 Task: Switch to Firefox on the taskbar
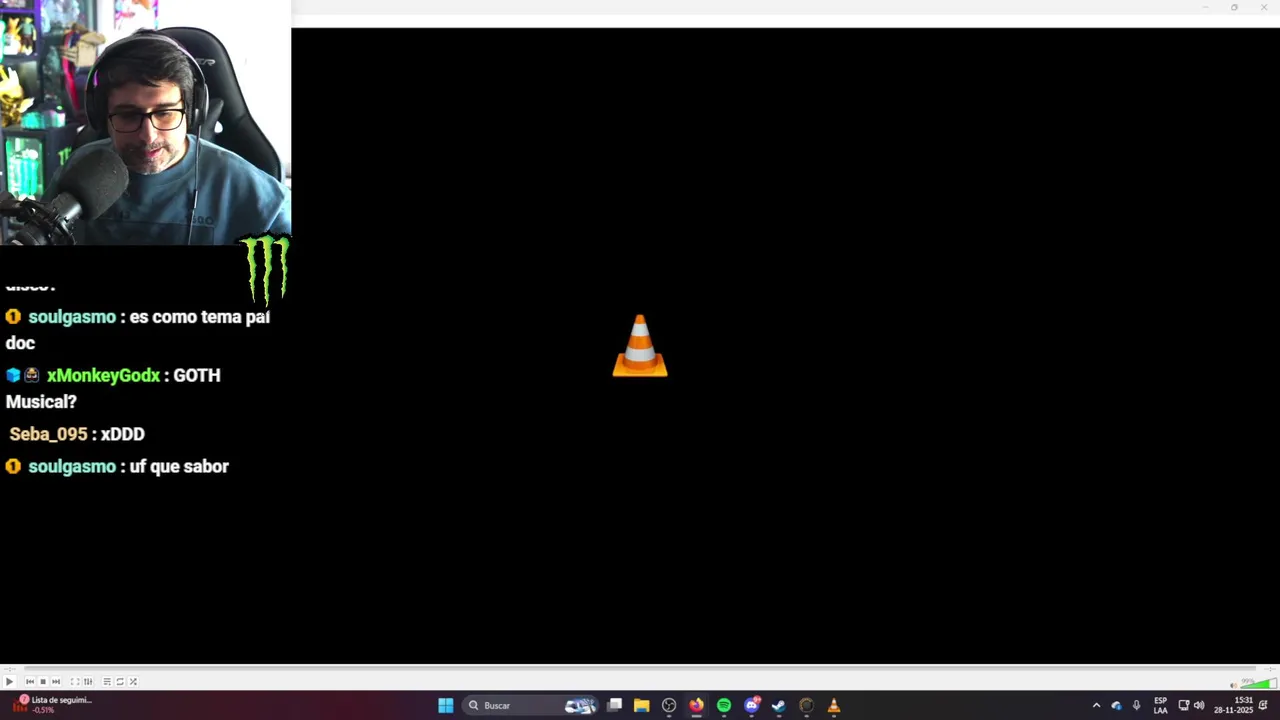click(x=696, y=705)
